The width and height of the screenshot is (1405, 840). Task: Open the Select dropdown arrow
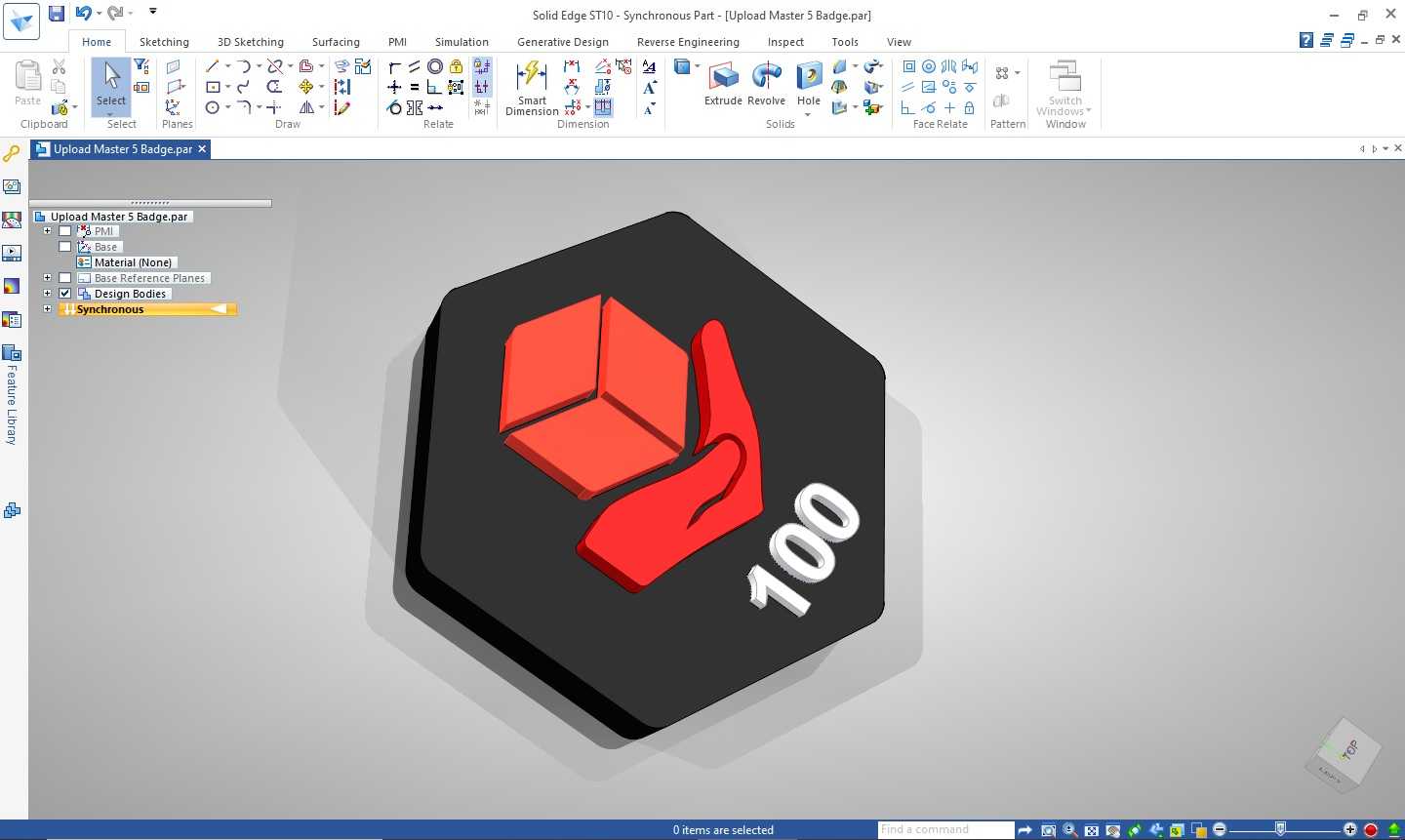point(110,113)
